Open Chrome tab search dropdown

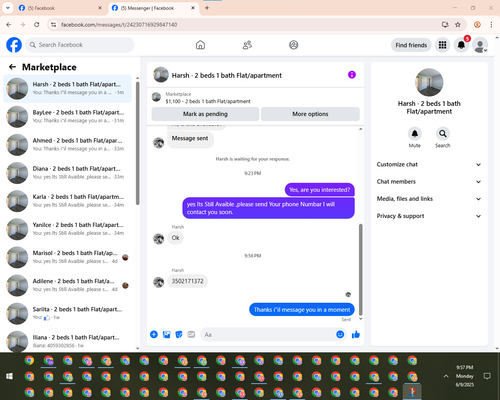(x=8, y=8)
